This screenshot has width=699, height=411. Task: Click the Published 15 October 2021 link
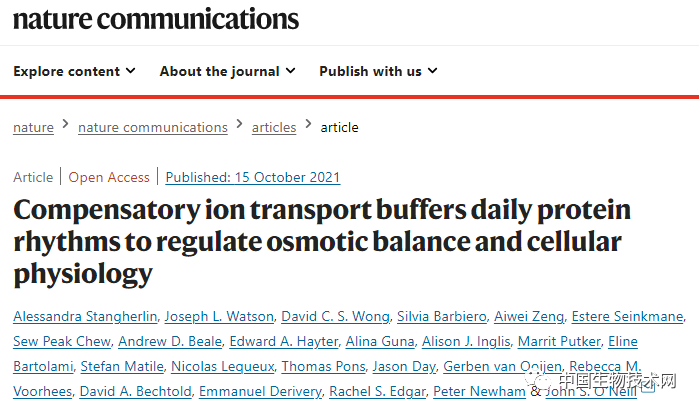click(253, 177)
